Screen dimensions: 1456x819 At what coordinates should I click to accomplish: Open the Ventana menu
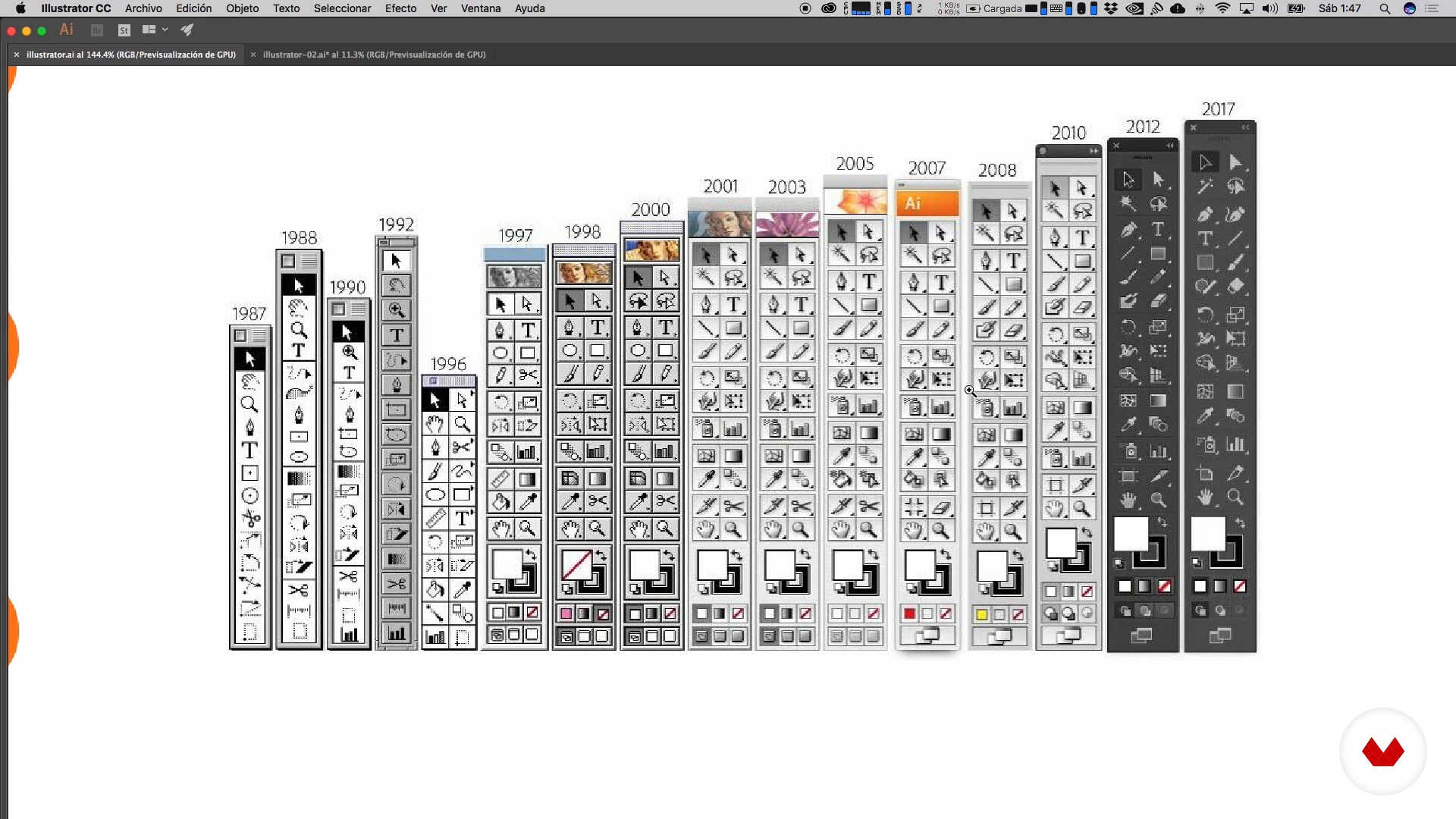pos(481,8)
